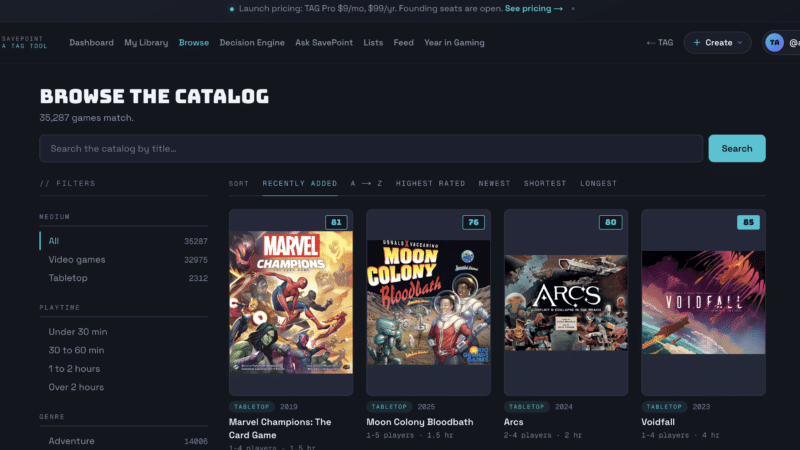
Task: Click the 76 score badge on Moon Colony
Action: [473, 222]
